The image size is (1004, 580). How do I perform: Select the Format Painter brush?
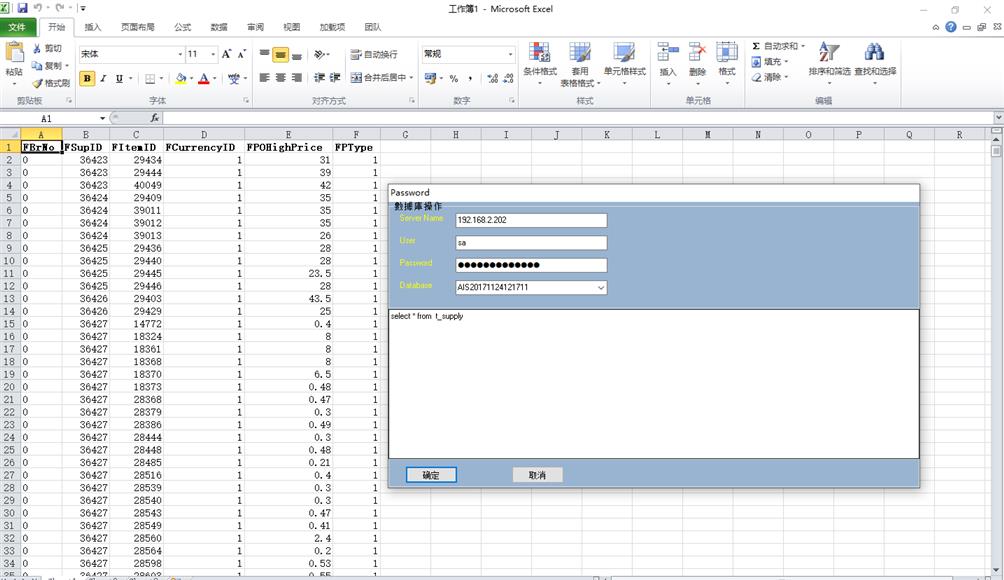[x=38, y=83]
